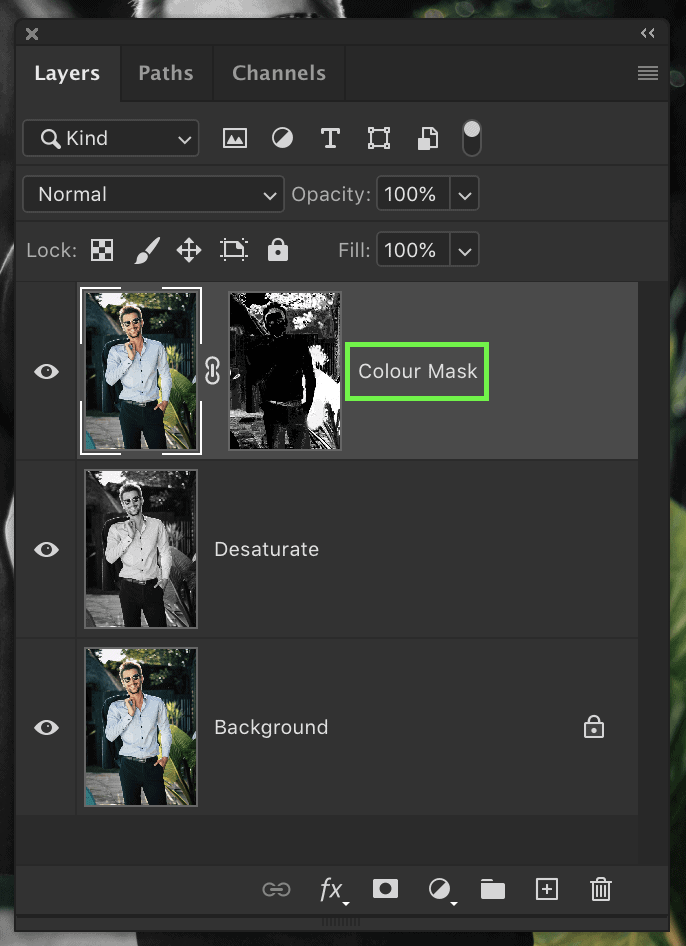This screenshot has height=946, width=686.
Task: Expand the Fill slider arrow
Action: 465,250
